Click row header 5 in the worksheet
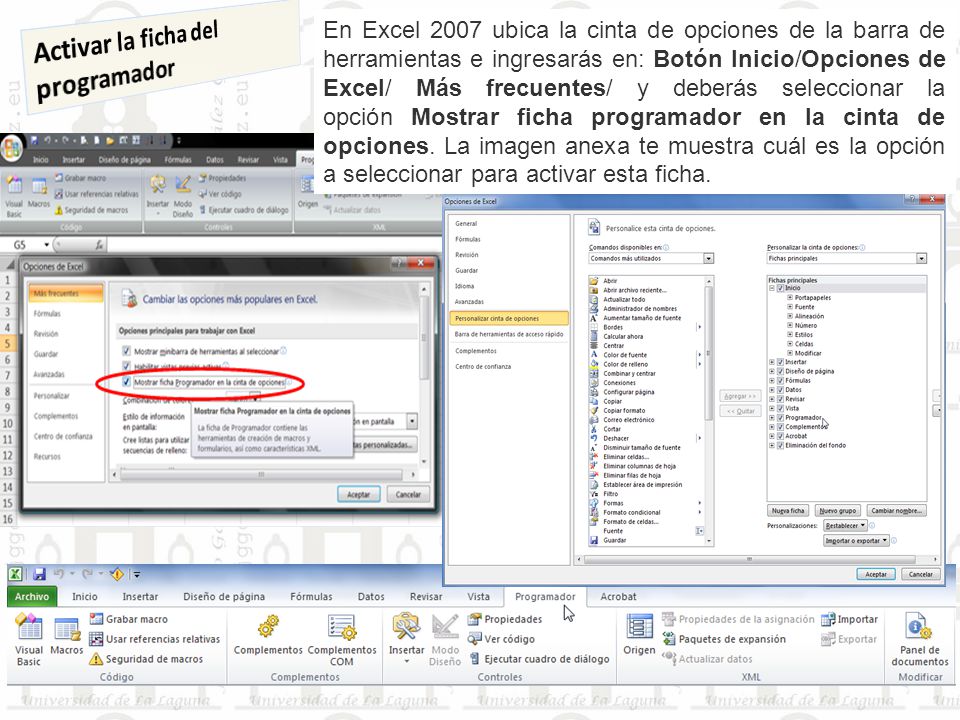The image size is (960, 720). [7, 343]
